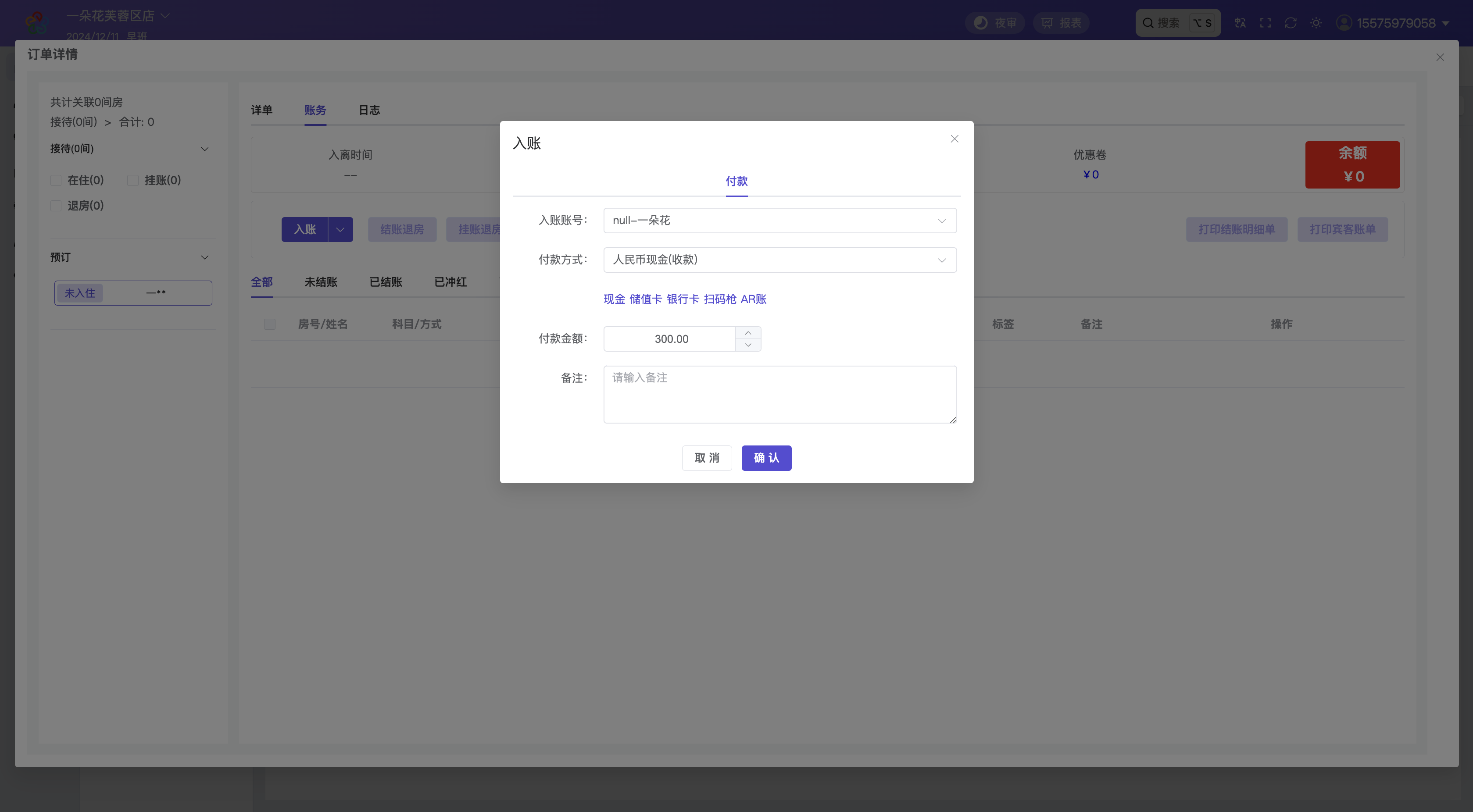Image resolution: width=1473 pixels, height=812 pixels.
Task: Select the 未入住 booking entry
Action: [x=133, y=293]
